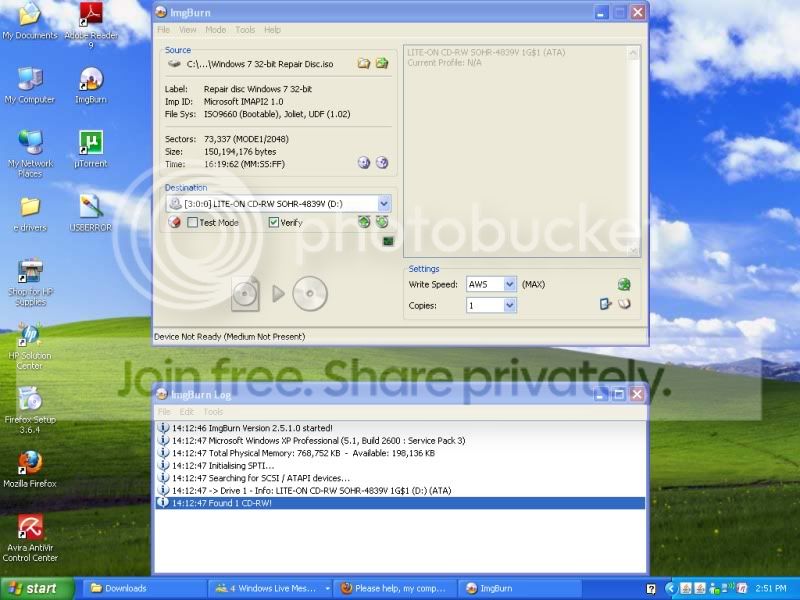The width and height of the screenshot is (800, 600).
Task: Click the taskbar clock showing 2:51 PM
Action: (771, 588)
